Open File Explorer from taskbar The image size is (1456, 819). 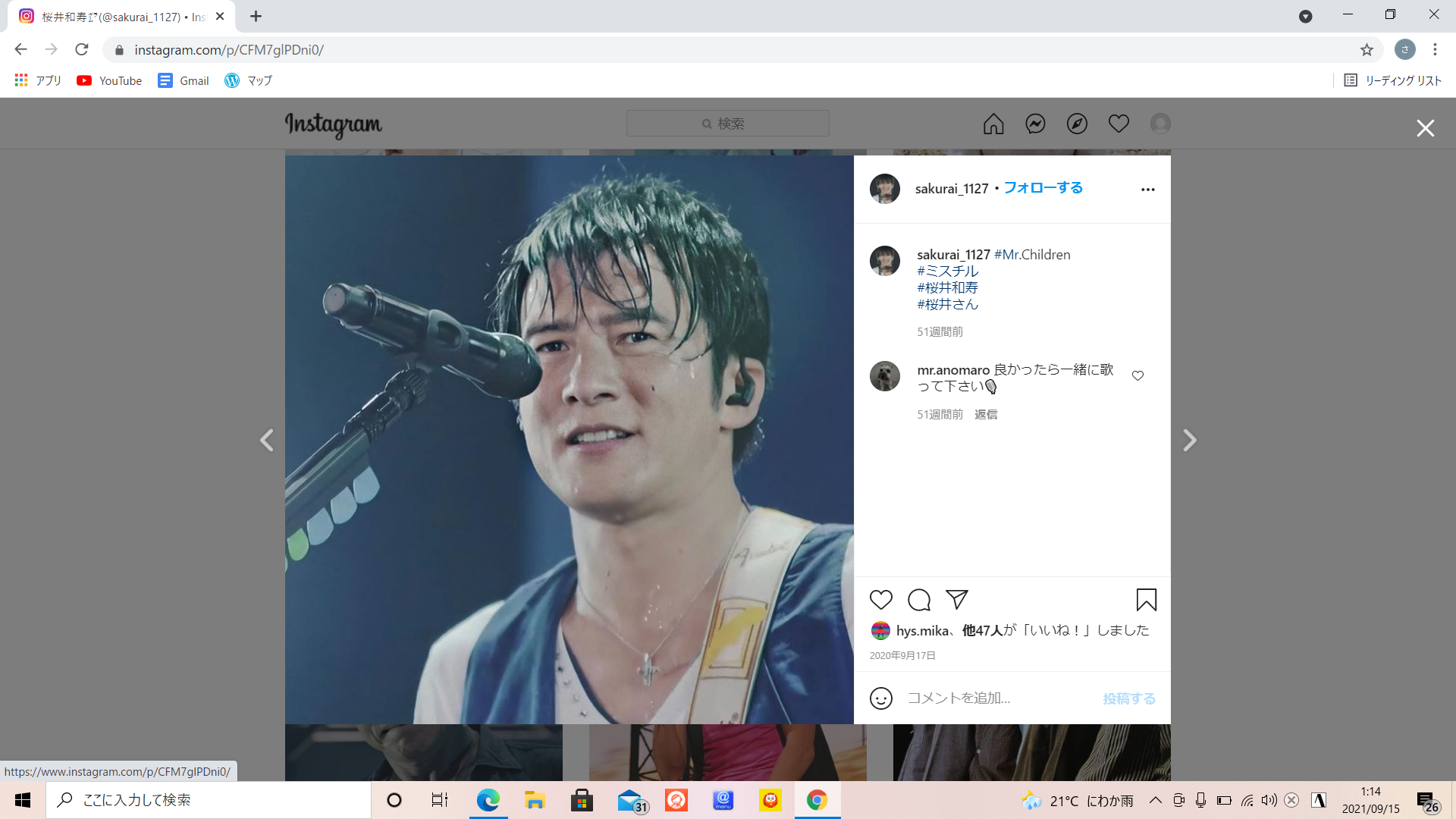pyautogui.click(x=535, y=800)
